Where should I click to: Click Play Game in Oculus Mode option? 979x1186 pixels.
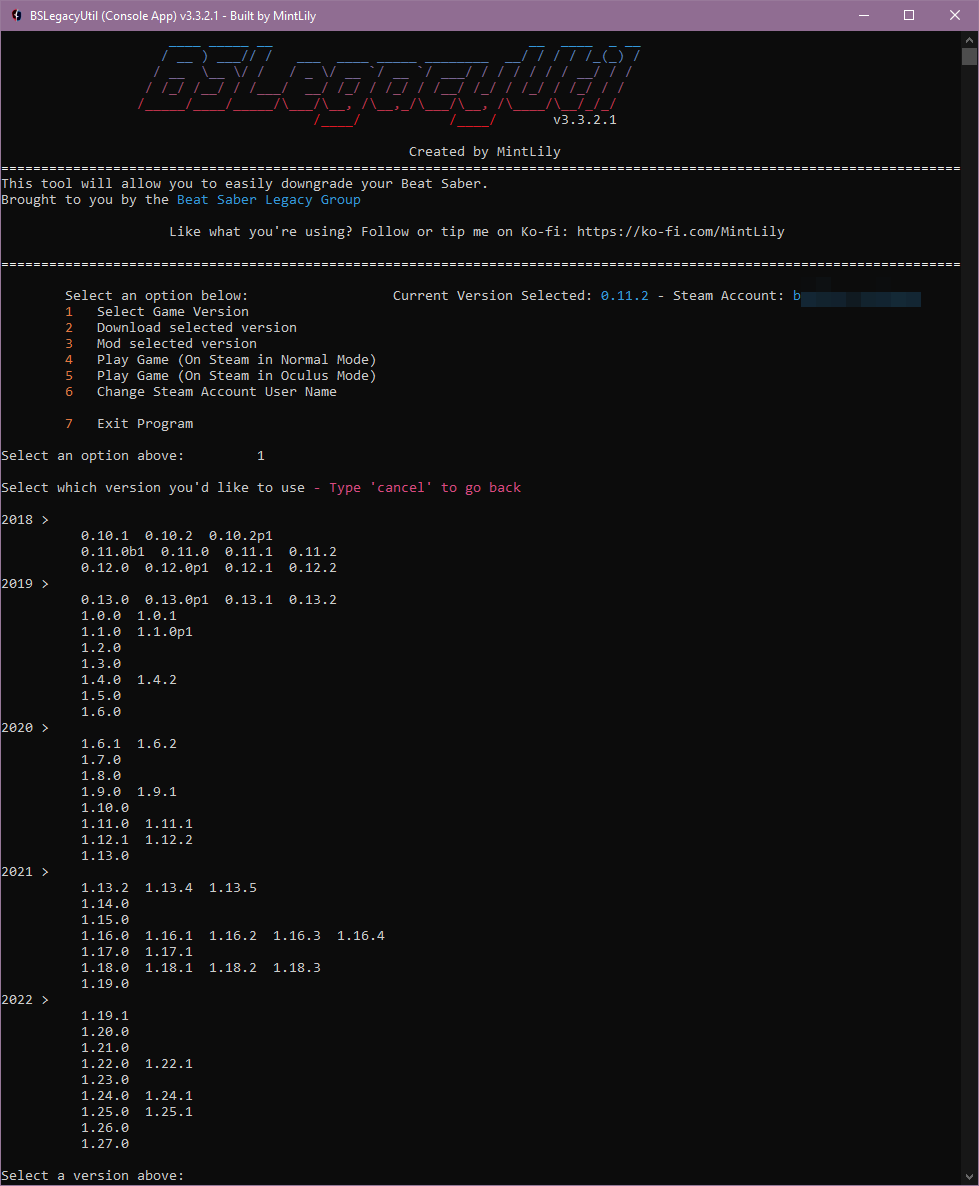pyautogui.click(x=236, y=376)
